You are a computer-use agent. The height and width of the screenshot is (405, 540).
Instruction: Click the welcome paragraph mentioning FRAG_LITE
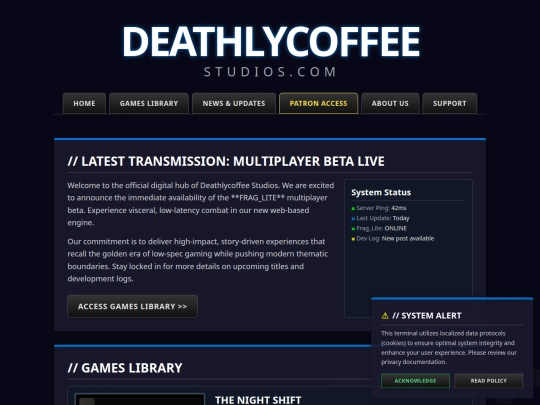(x=201, y=204)
